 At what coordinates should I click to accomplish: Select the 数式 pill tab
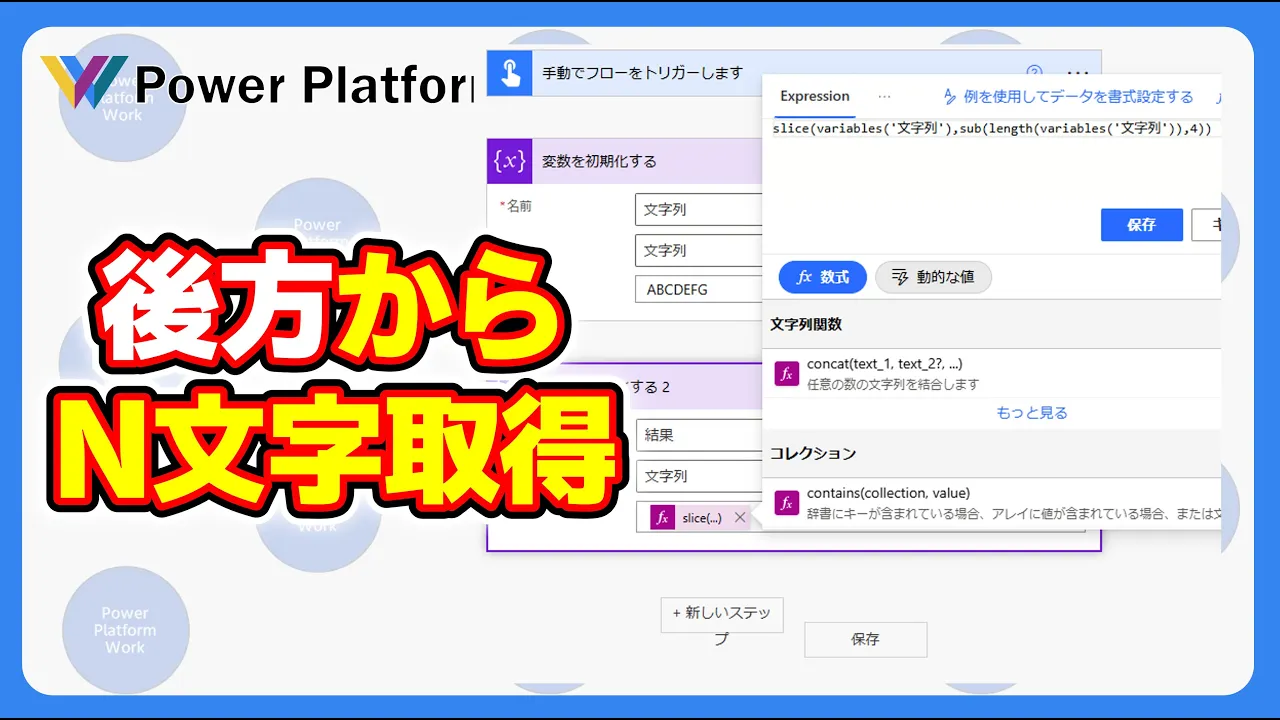click(x=822, y=277)
